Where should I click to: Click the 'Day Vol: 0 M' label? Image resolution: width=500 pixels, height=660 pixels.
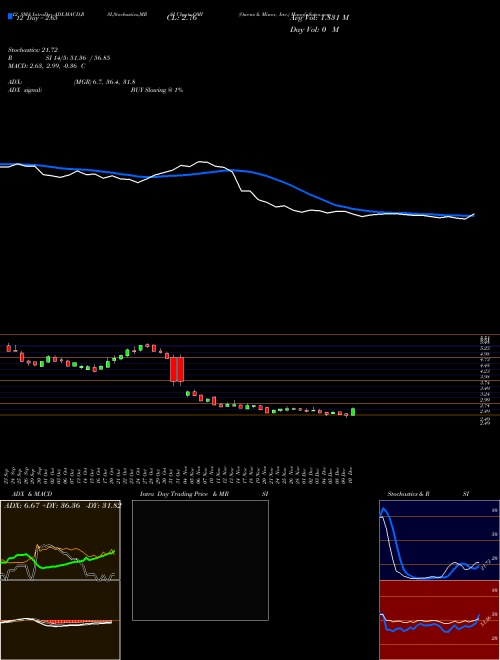pos(314,30)
